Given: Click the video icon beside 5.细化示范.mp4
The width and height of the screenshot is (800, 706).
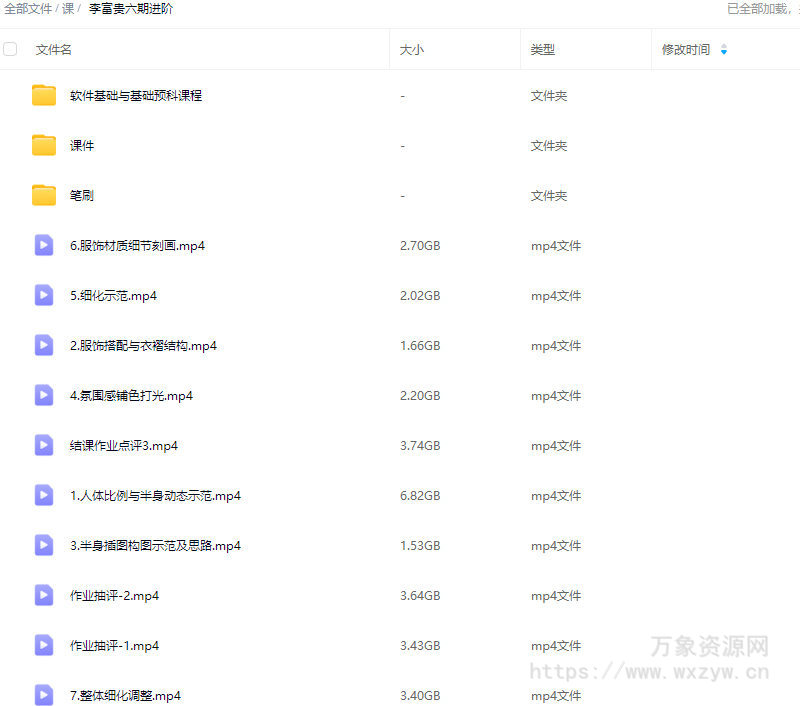Looking at the screenshot, I should (x=43, y=295).
